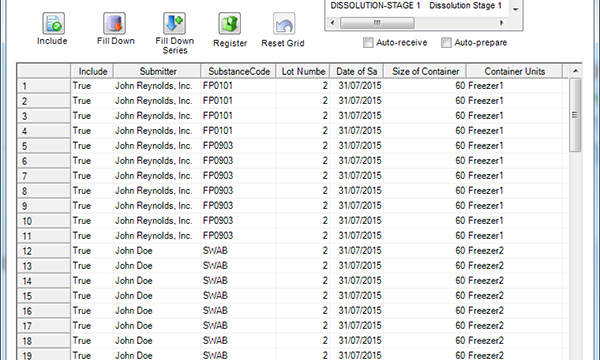Click the Lot Number column header

coord(303,71)
